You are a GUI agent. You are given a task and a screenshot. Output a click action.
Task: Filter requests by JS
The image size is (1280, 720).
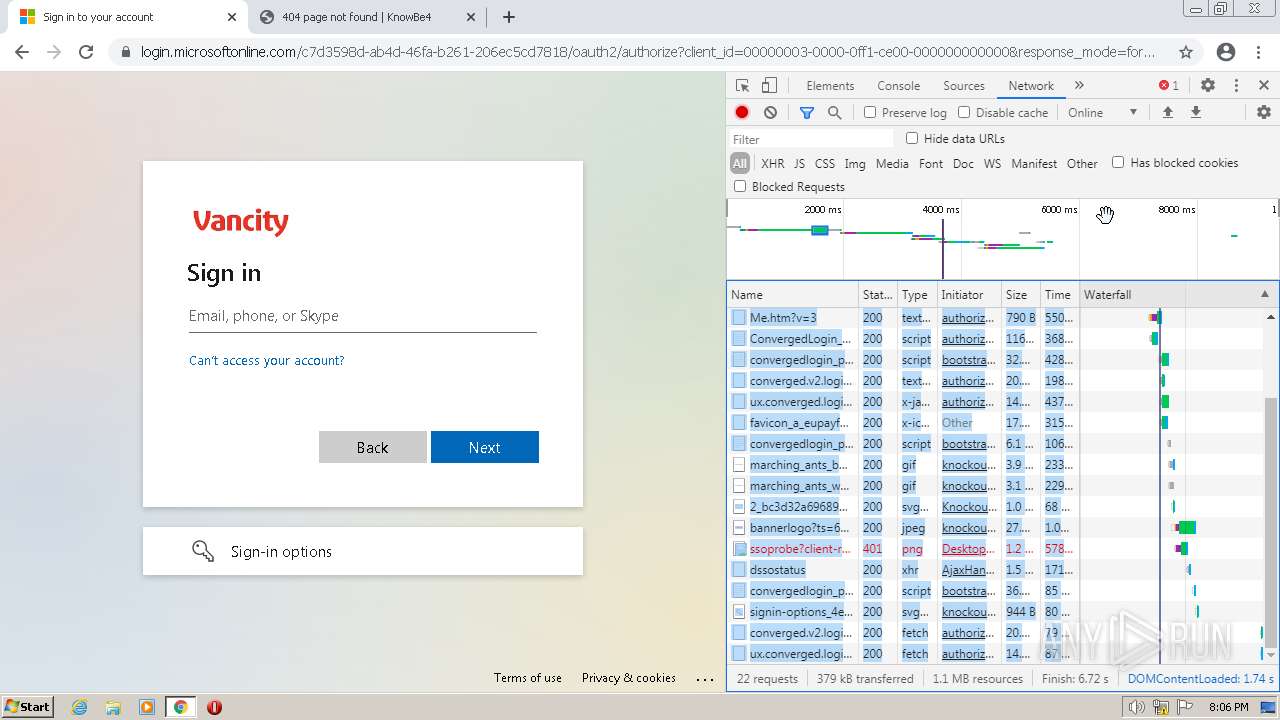[799, 163]
